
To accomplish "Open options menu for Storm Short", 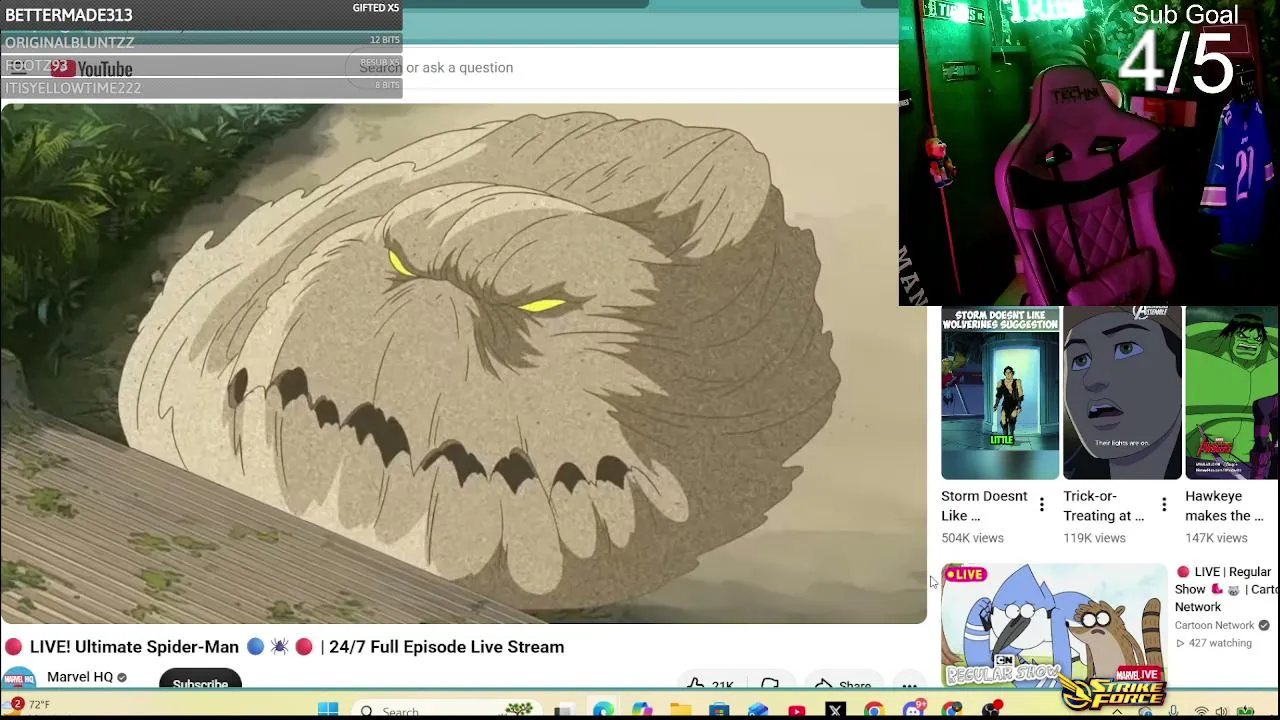I will tap(1041, 504).
